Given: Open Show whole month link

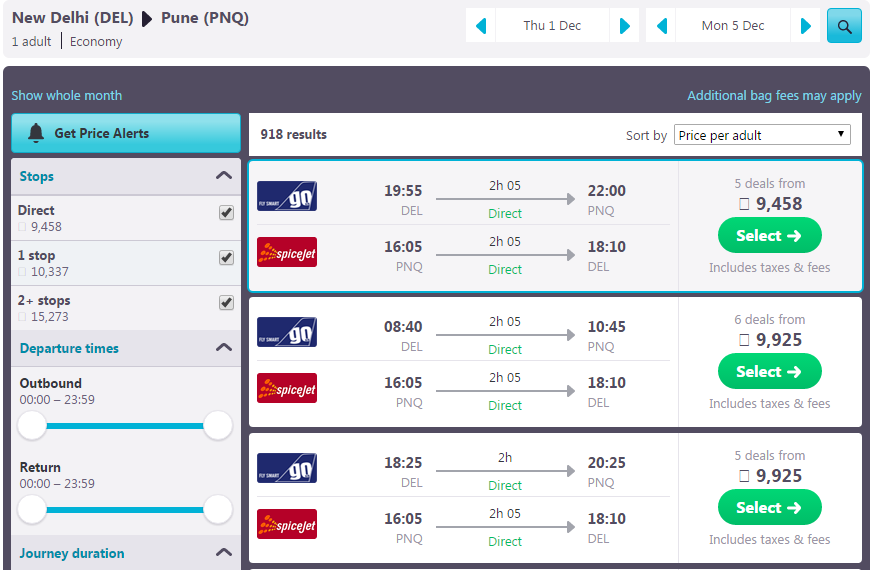Looking at the screenshot, I should (67, 96).
